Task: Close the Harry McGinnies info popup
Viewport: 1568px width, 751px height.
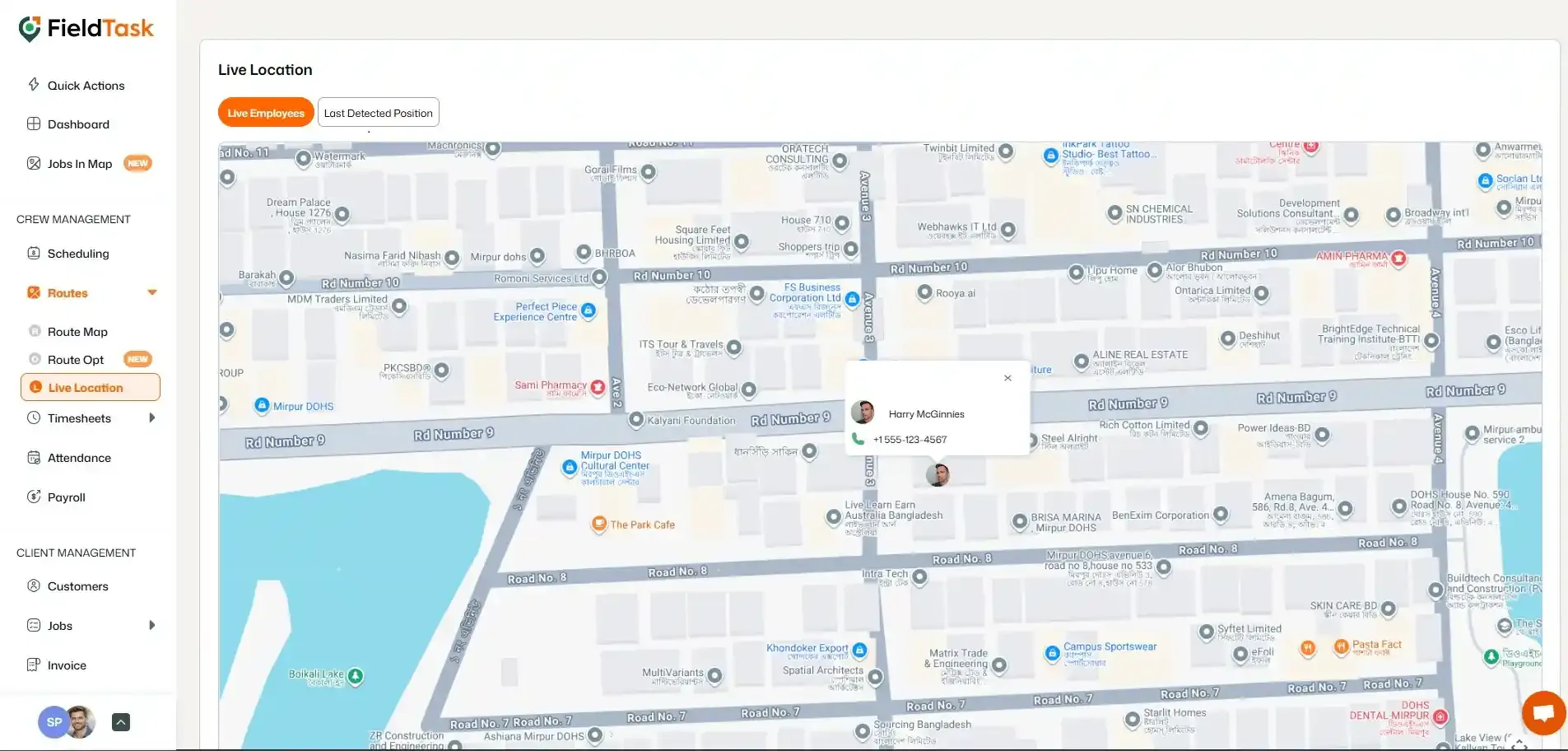Action: tap(1007, 378)
